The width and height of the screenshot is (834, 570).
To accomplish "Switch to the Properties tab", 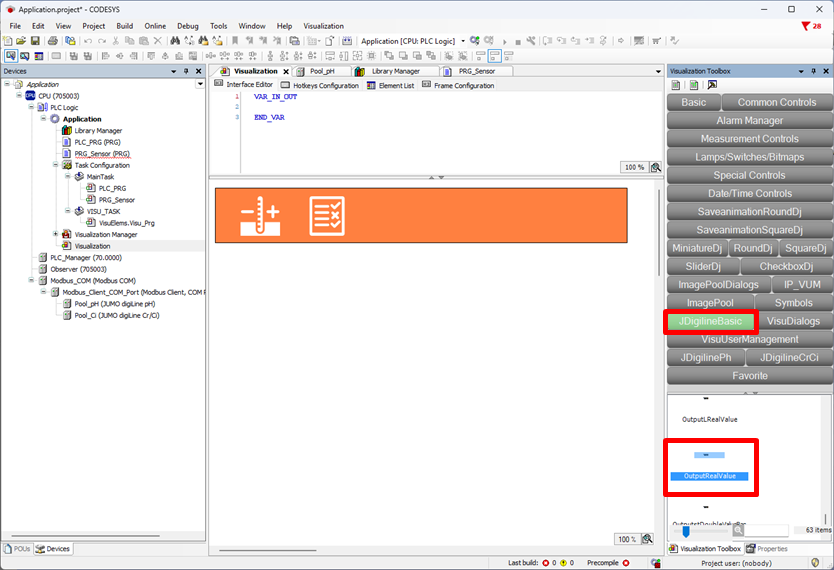I will tap(767, 549).
